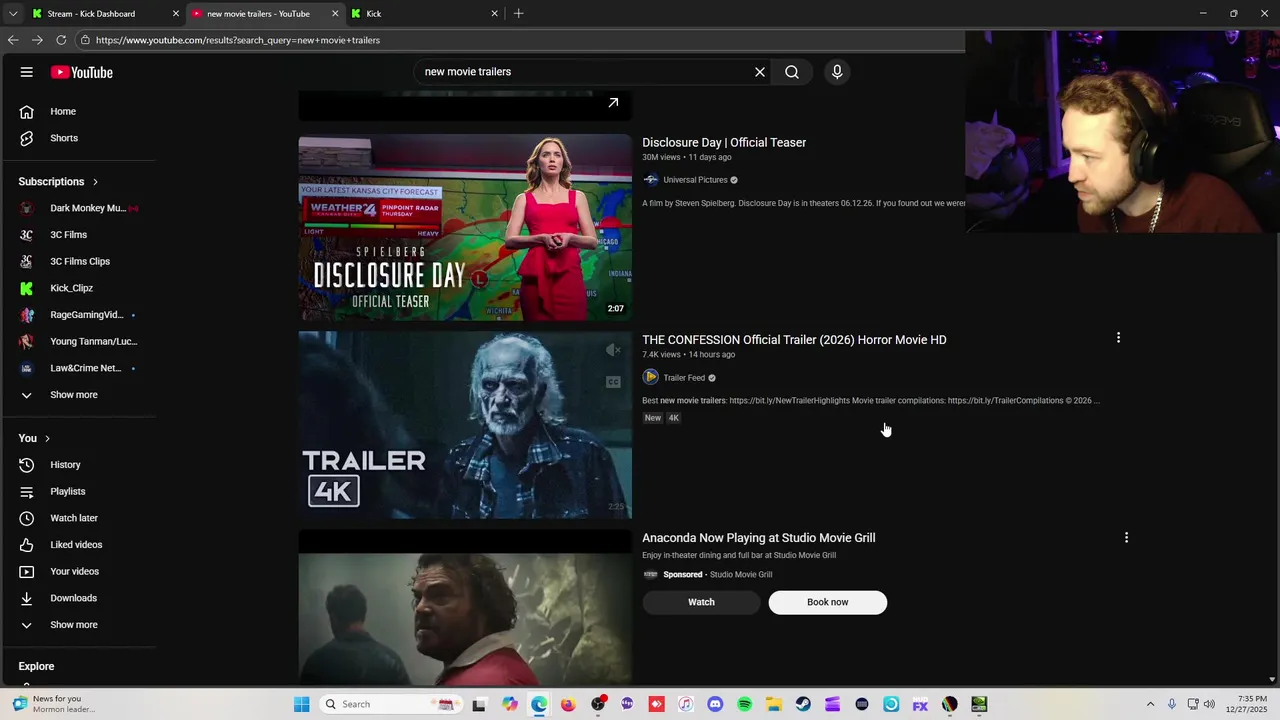
Task: Click the expand arrow on the top video
Action: tap(613, 102)
